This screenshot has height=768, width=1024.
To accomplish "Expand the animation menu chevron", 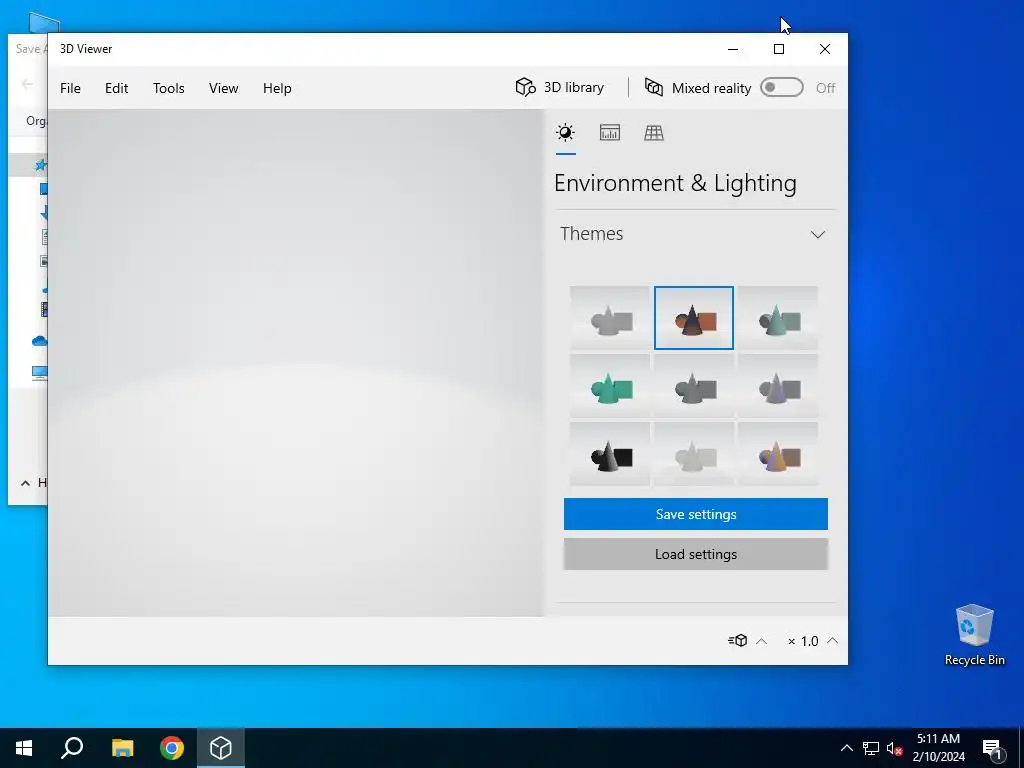I will [x=761, y=641].
